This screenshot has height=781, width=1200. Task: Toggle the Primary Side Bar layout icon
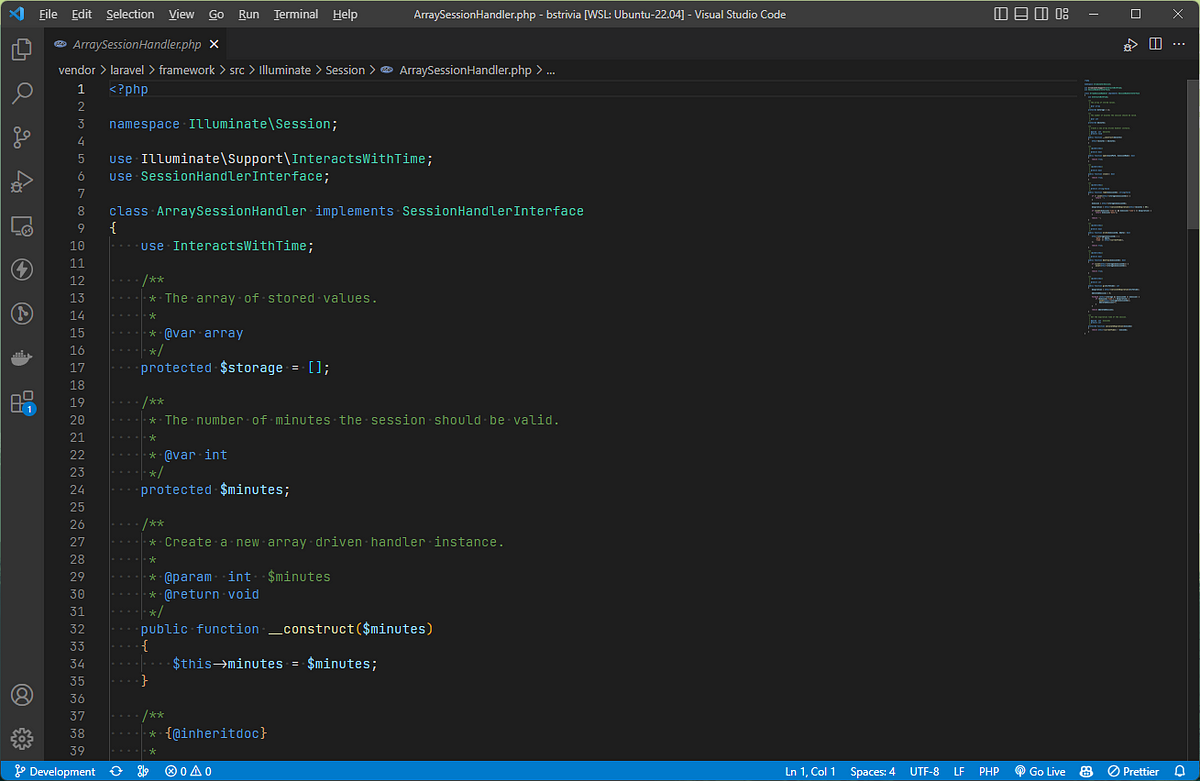pyautogui.click(x=1003, y=14)
